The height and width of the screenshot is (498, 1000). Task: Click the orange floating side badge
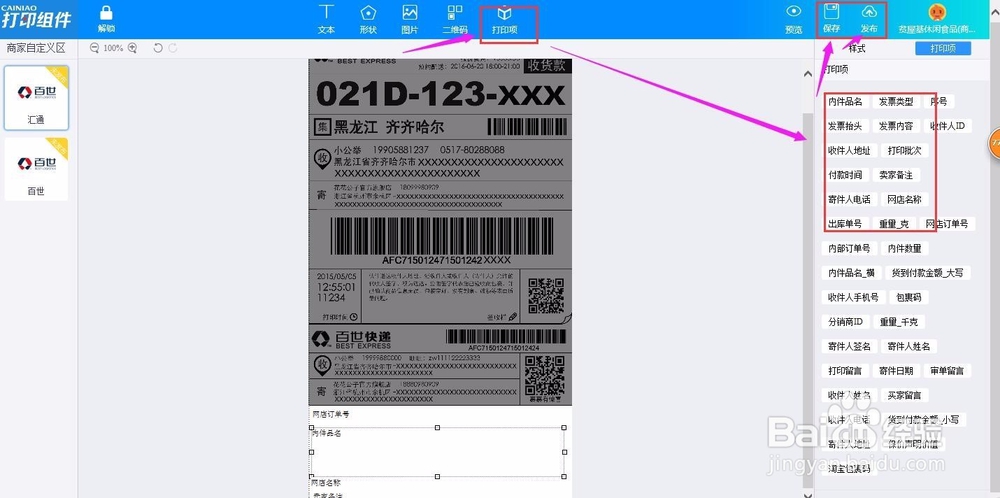[x=994, y=144]
